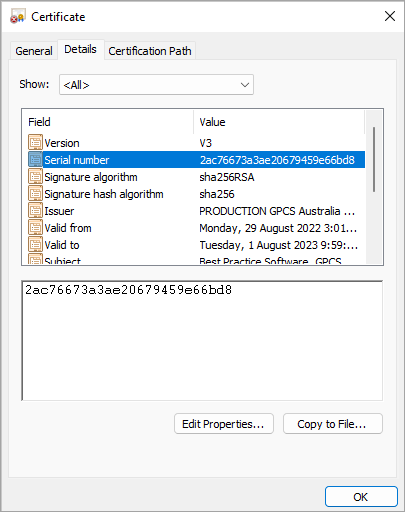Click inside the serial number value text box
This screenshot has height=512, width=405.
pos(202,341)
